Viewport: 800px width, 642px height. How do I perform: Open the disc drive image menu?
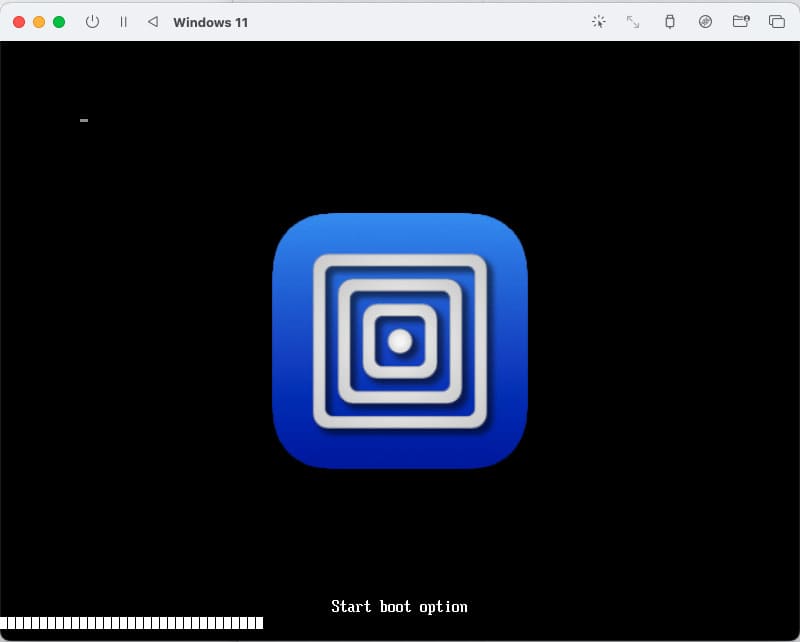pos(705,21)
